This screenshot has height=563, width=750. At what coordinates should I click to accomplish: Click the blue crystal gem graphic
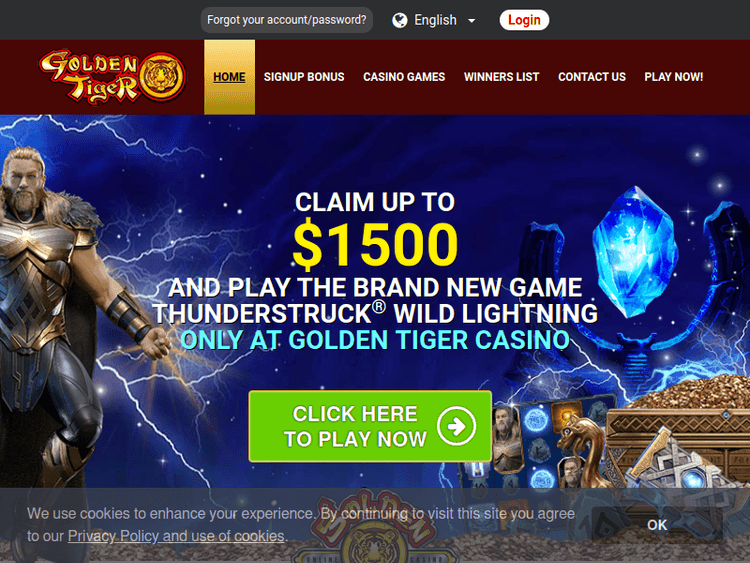pos(635,252)
